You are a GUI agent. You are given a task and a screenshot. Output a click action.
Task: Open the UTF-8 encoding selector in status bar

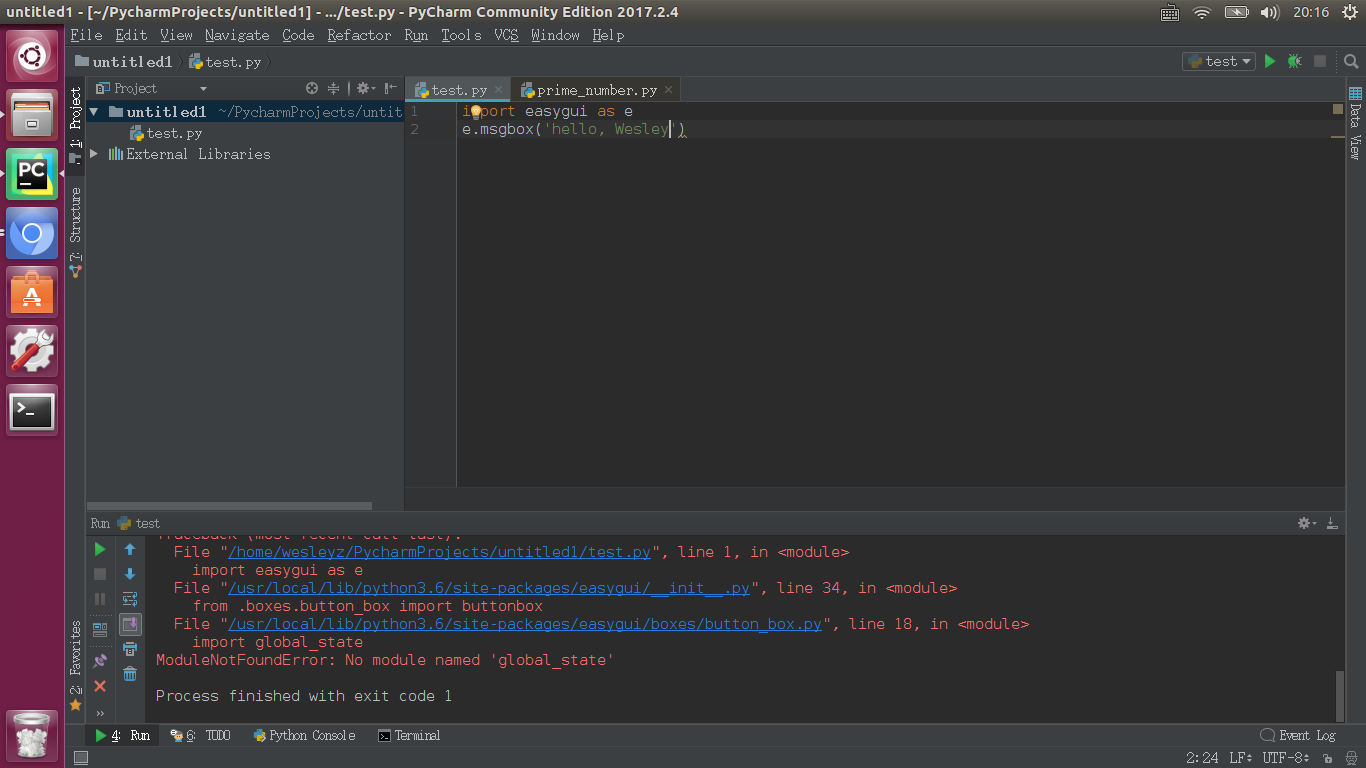click(x=1285, y=758)
